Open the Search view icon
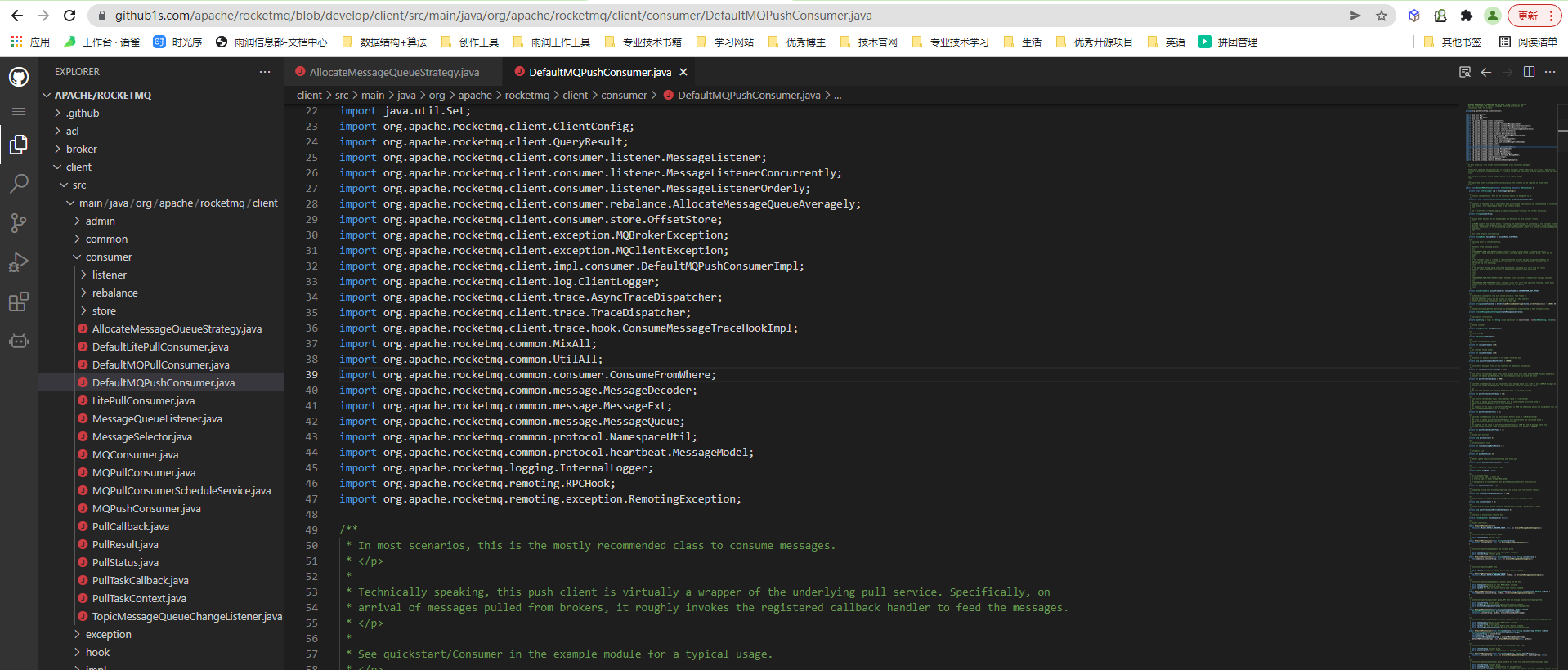 tap(19, 184)
